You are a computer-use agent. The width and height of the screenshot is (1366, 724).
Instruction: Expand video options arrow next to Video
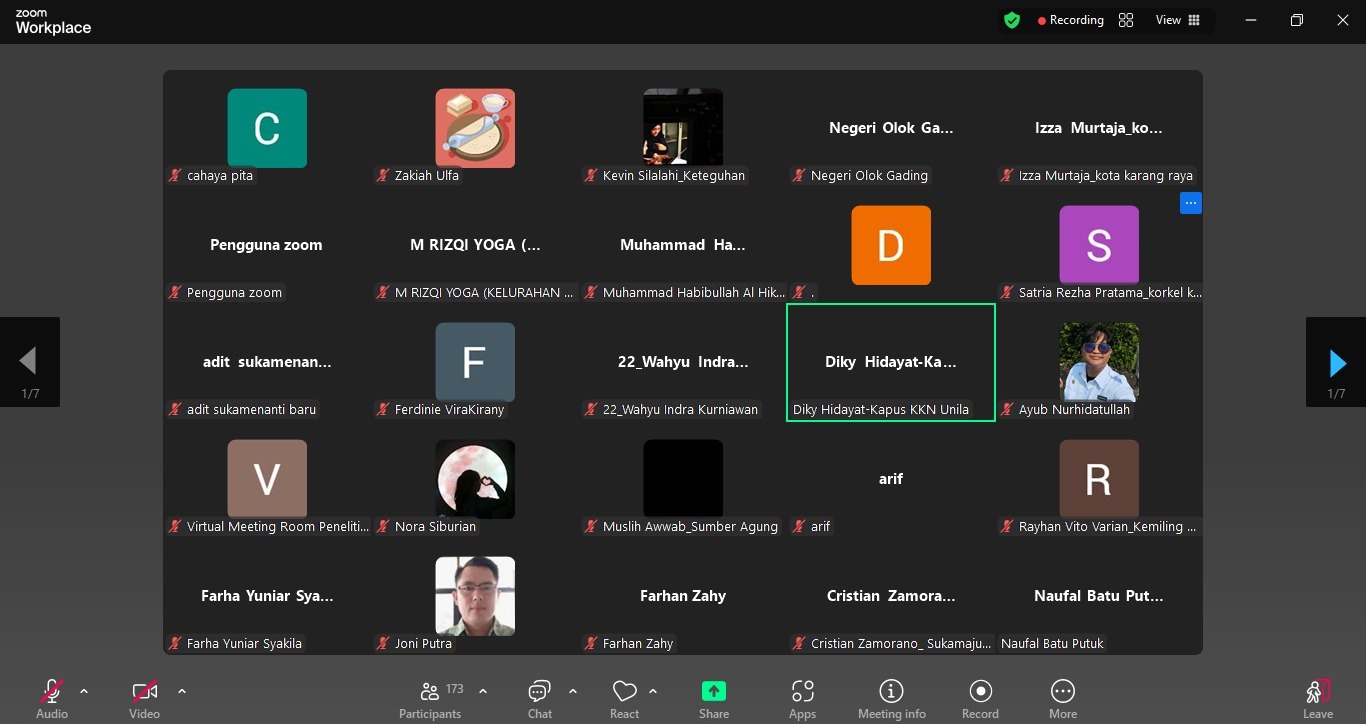pyautogui.click(x=181, y=691)
